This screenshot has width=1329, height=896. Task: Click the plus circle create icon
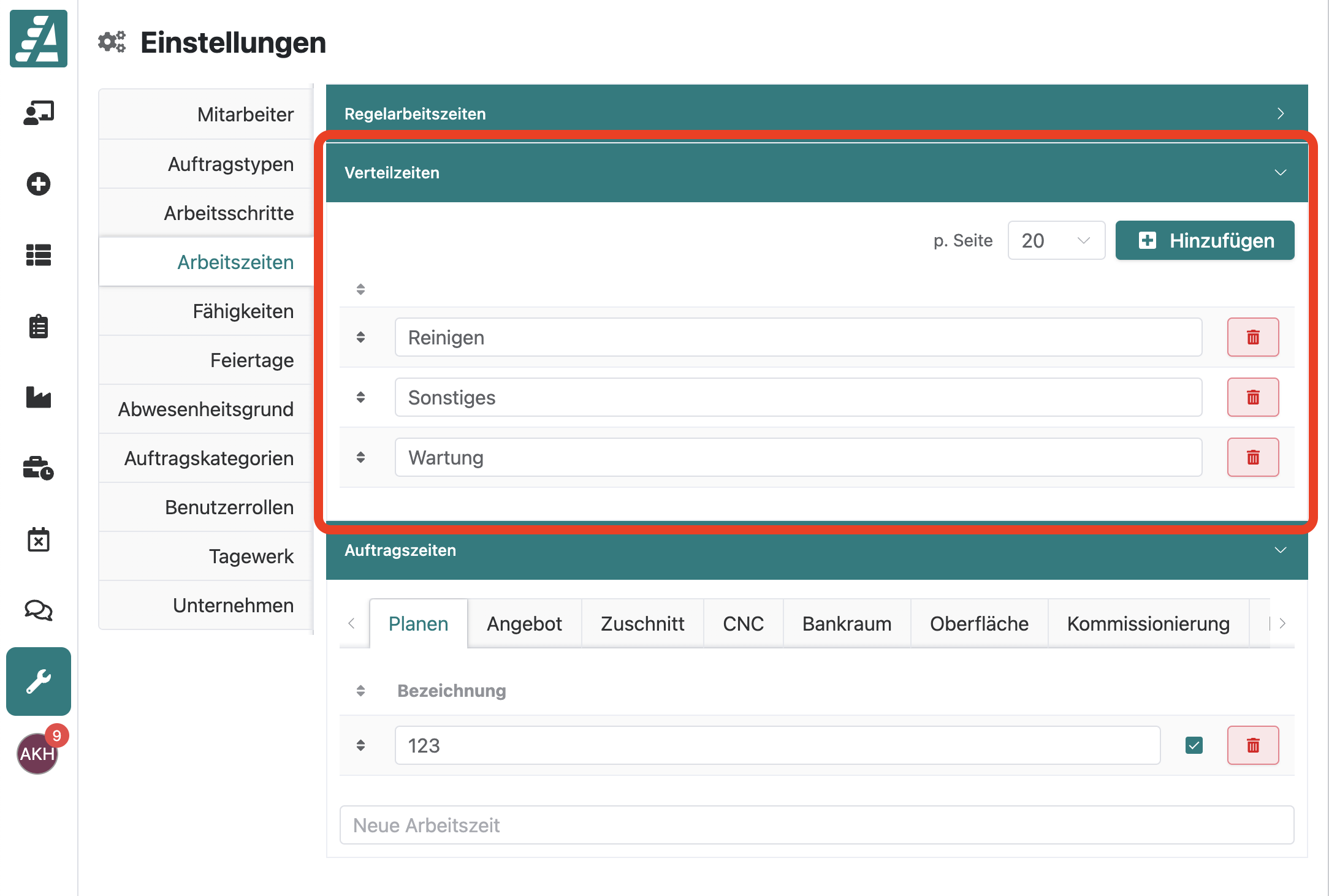38,184
